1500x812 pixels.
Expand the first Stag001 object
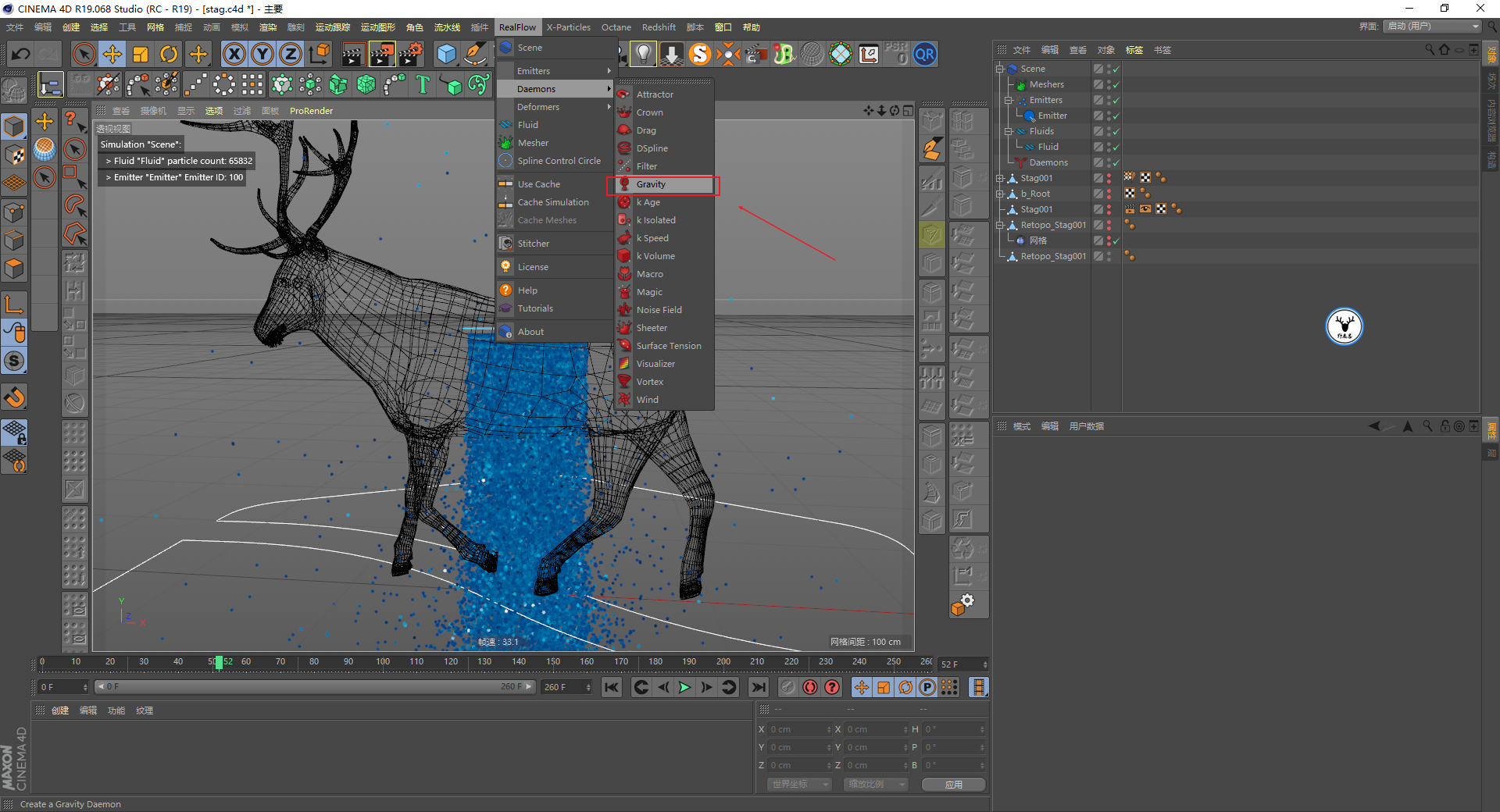999,178
